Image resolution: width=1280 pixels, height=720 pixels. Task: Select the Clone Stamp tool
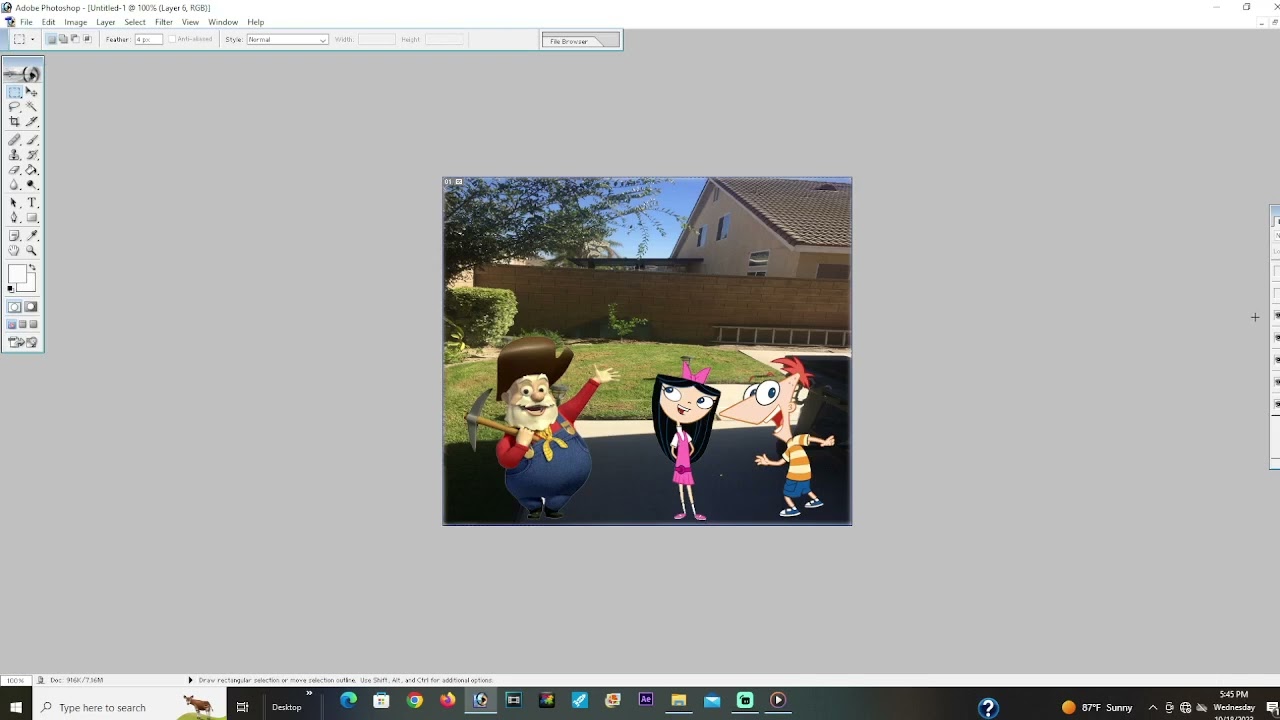[x=14, y=155]
